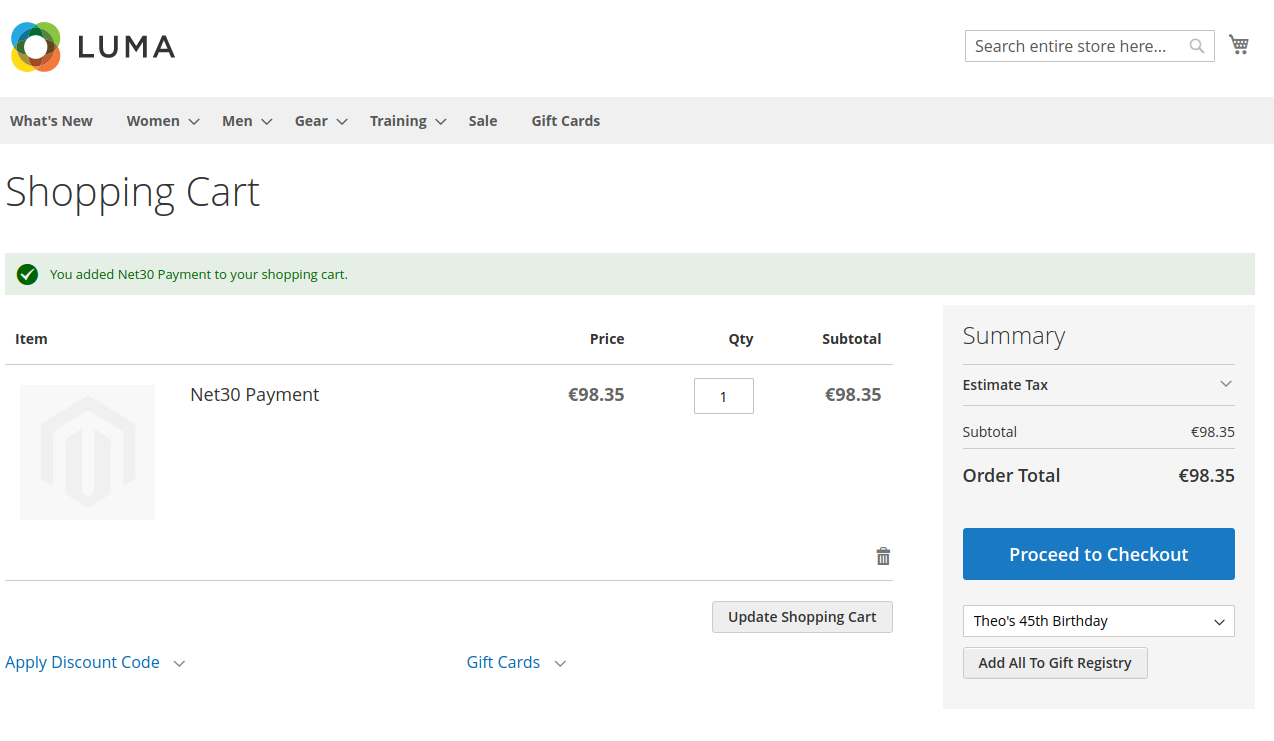Open the gift registry dropdown

pyautogui.click(x=1098, y=621)
